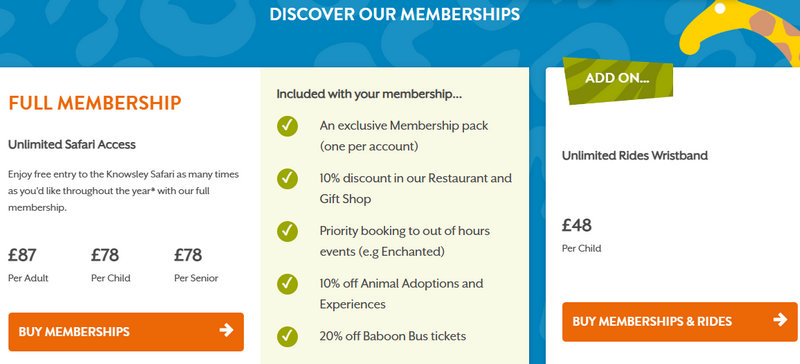Click checkmark icon beside Restaurant discount

287,179
